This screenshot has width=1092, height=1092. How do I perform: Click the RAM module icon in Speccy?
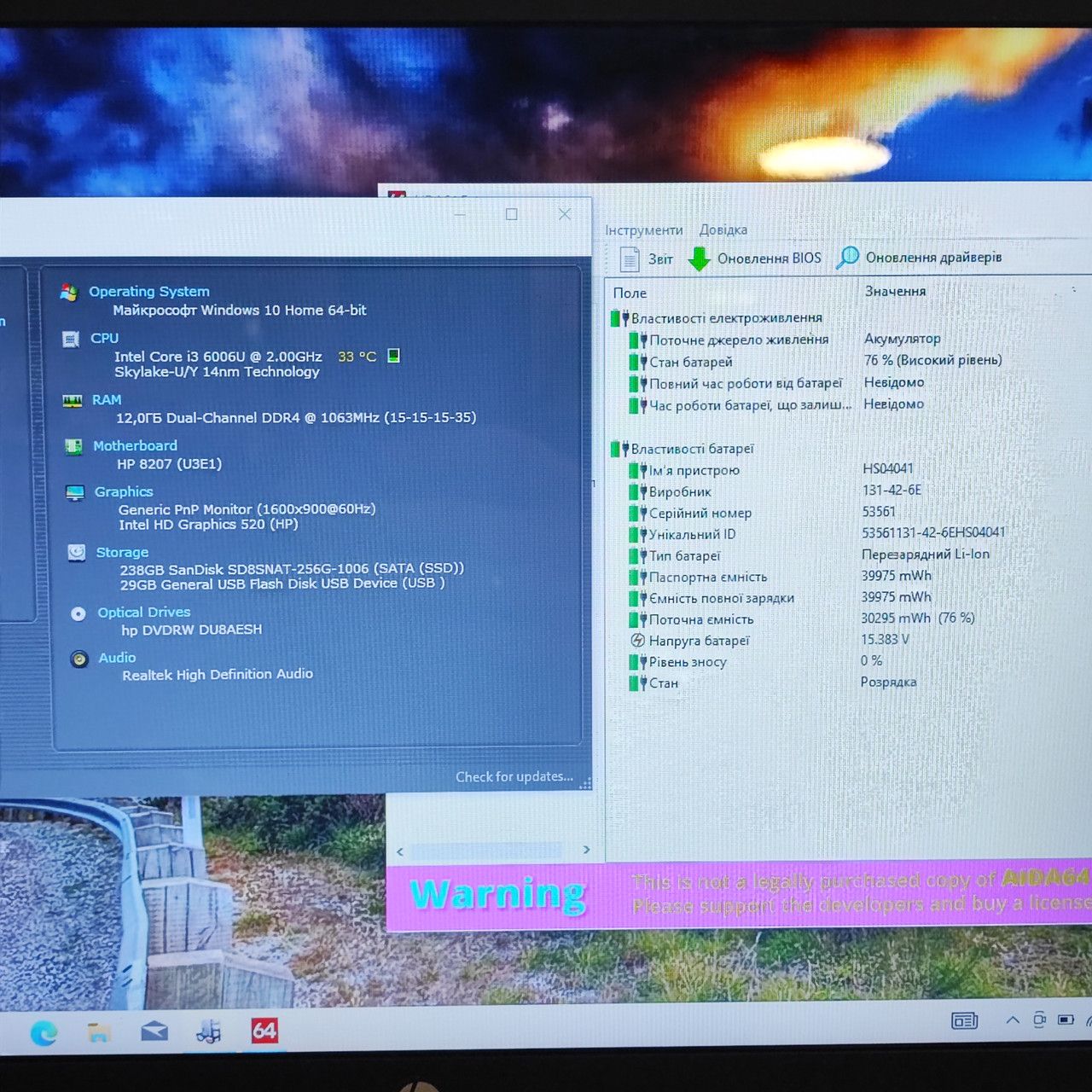(73, 400)
